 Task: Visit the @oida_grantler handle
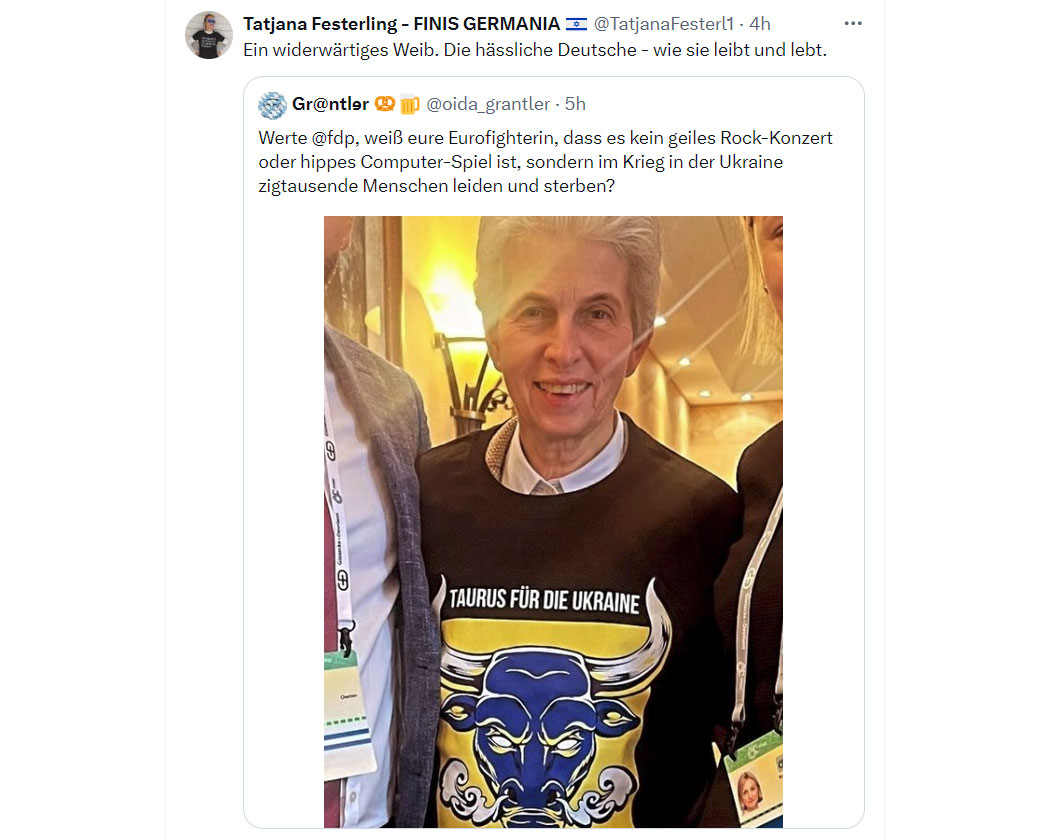tap(488, 104)
